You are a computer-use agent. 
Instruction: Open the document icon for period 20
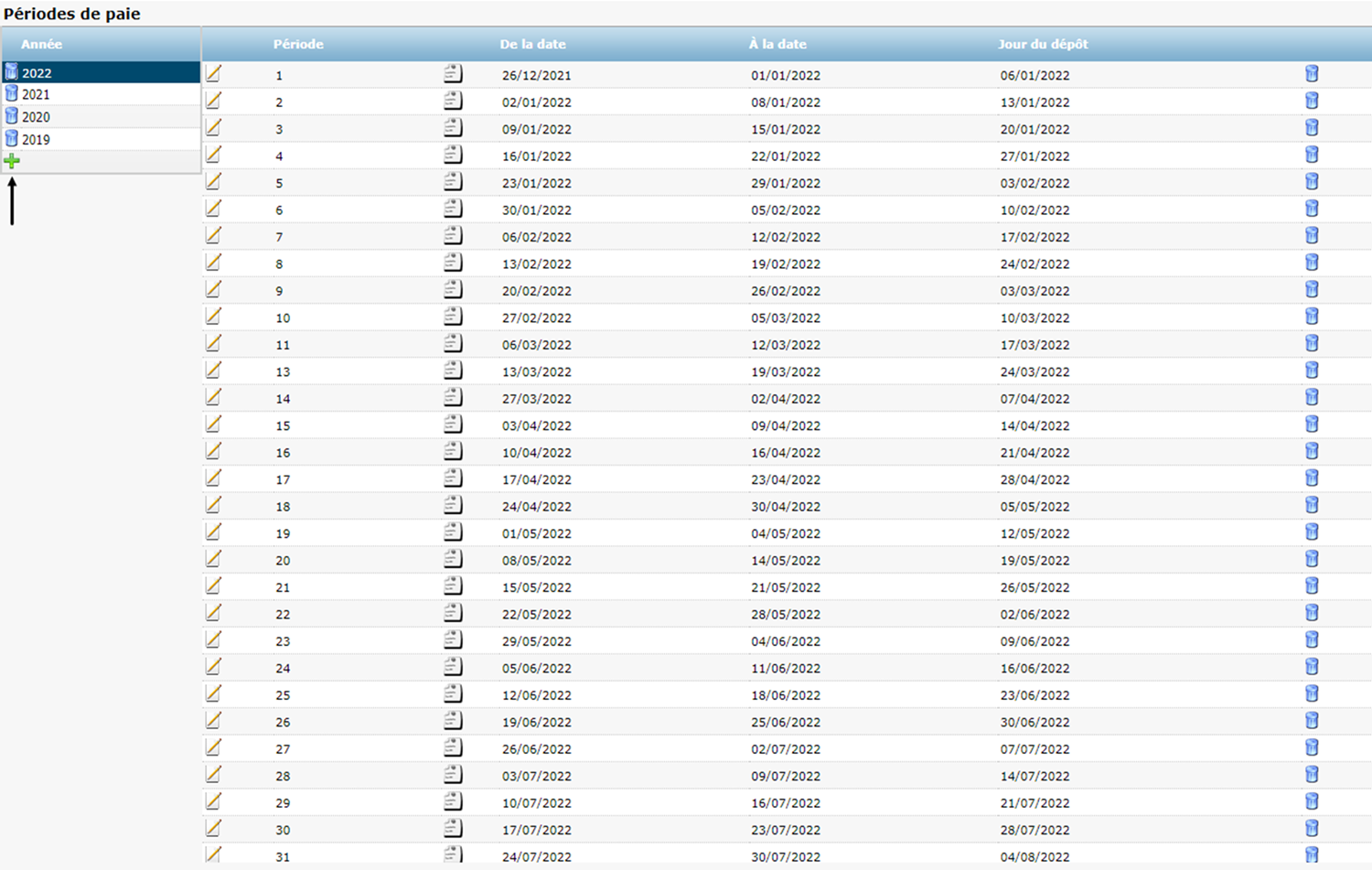point(453,559)
